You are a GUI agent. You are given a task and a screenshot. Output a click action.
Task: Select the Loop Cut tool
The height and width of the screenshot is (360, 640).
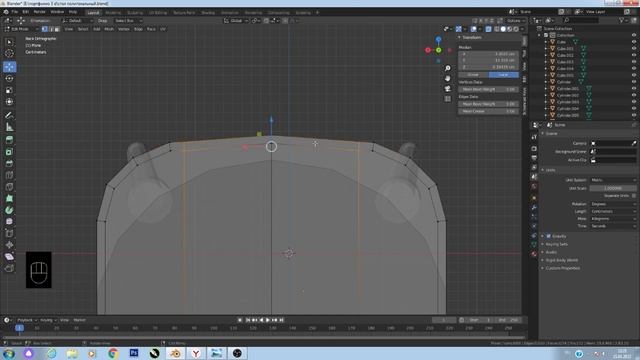click(9, 175)
